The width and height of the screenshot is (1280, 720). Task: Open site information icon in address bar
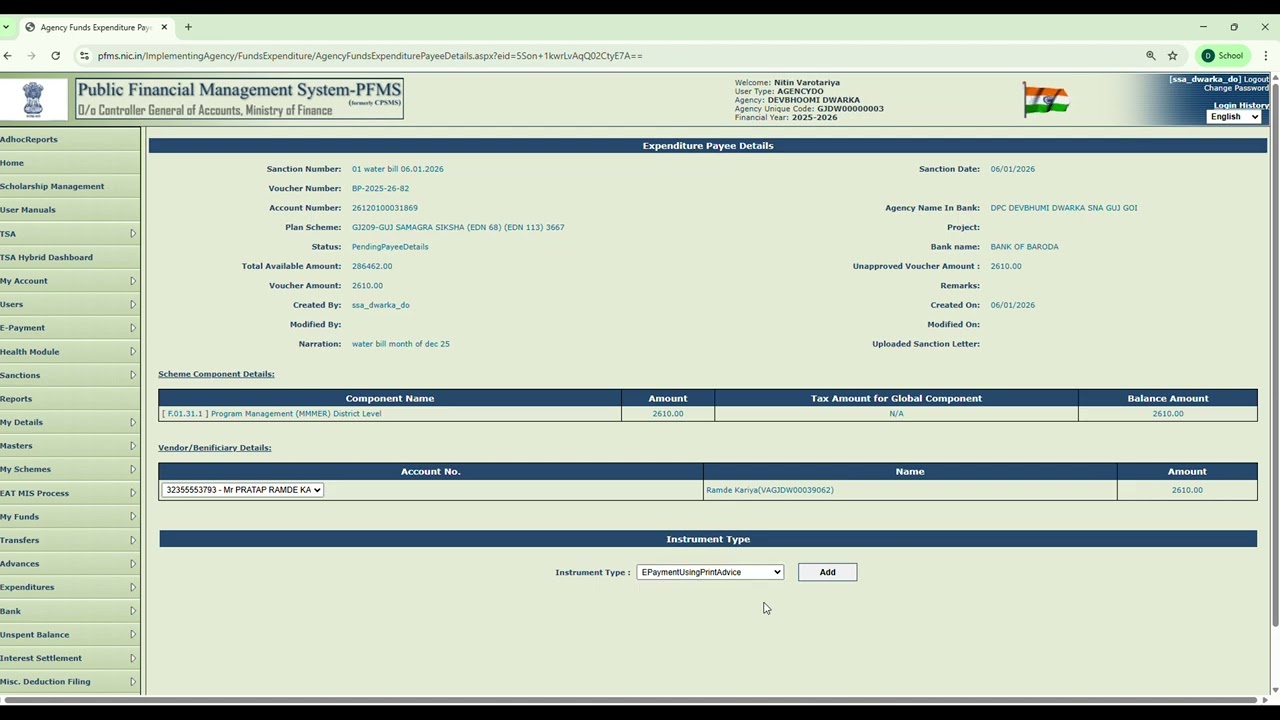pos(84,56)
